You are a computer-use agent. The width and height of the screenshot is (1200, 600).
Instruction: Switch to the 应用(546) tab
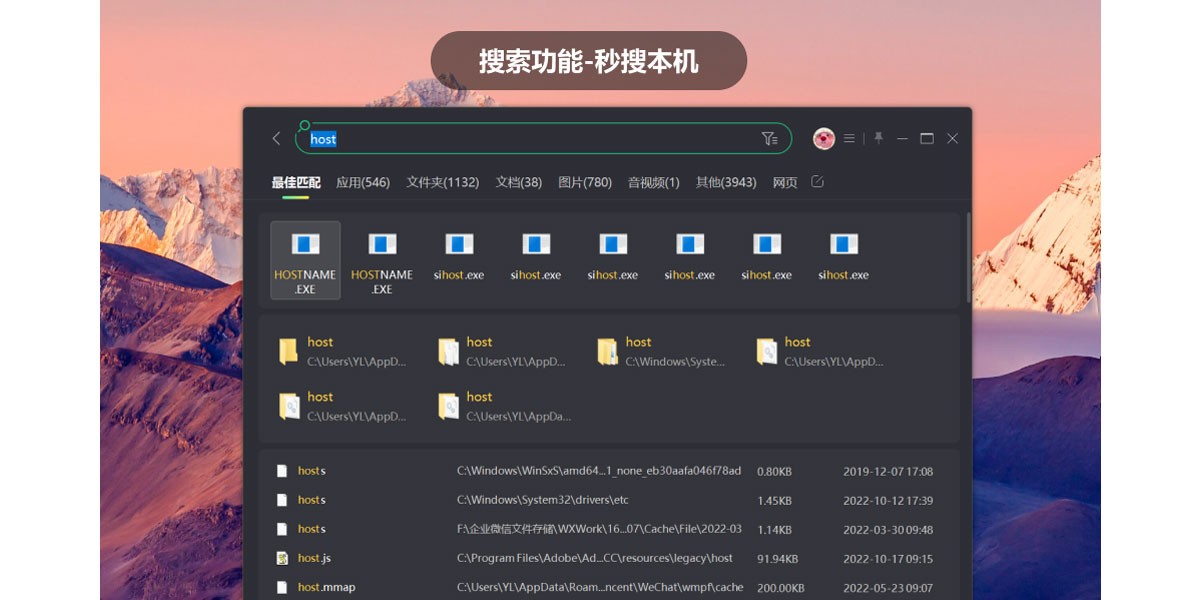click(x=363, y=182)
